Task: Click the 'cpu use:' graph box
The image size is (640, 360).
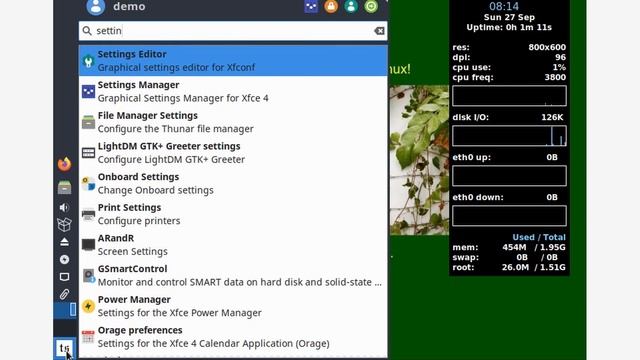Action: point(509,96)
